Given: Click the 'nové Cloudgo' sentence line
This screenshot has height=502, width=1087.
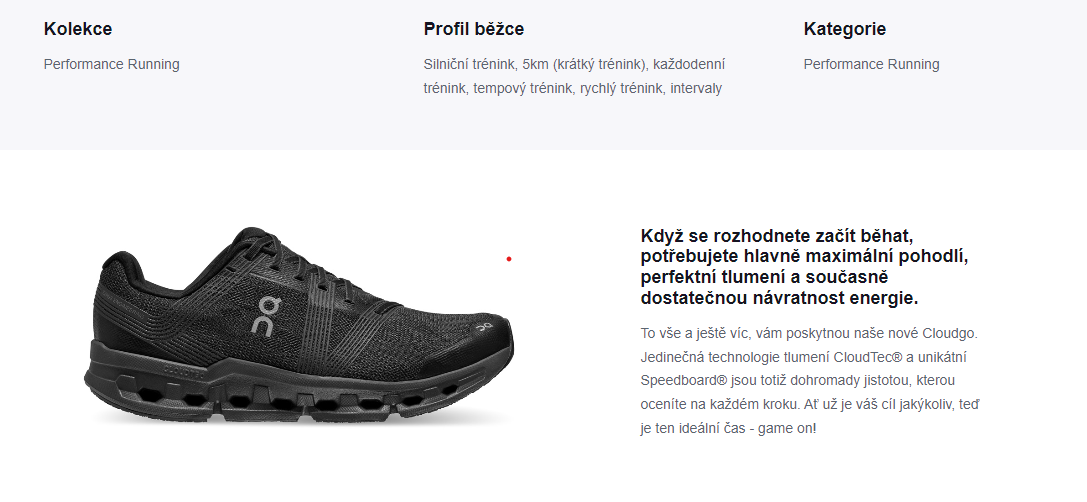Looking at the screenshot, I should click(x=809, y=334).
